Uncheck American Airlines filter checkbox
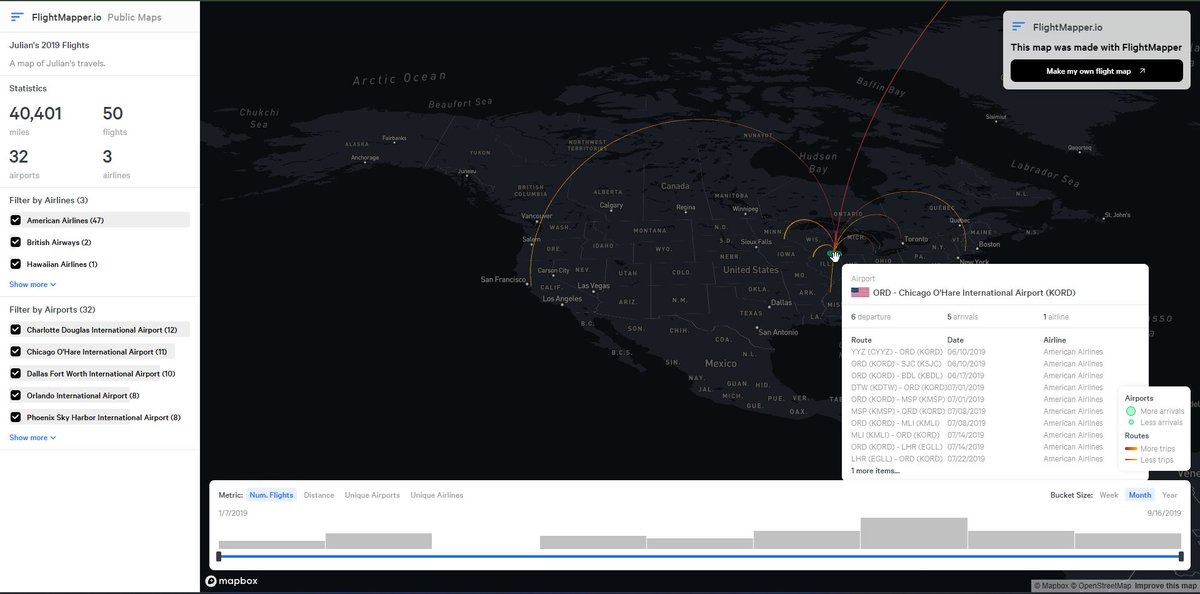The height and width of the screenshot is (594, 1200). (x=15, y=220)
